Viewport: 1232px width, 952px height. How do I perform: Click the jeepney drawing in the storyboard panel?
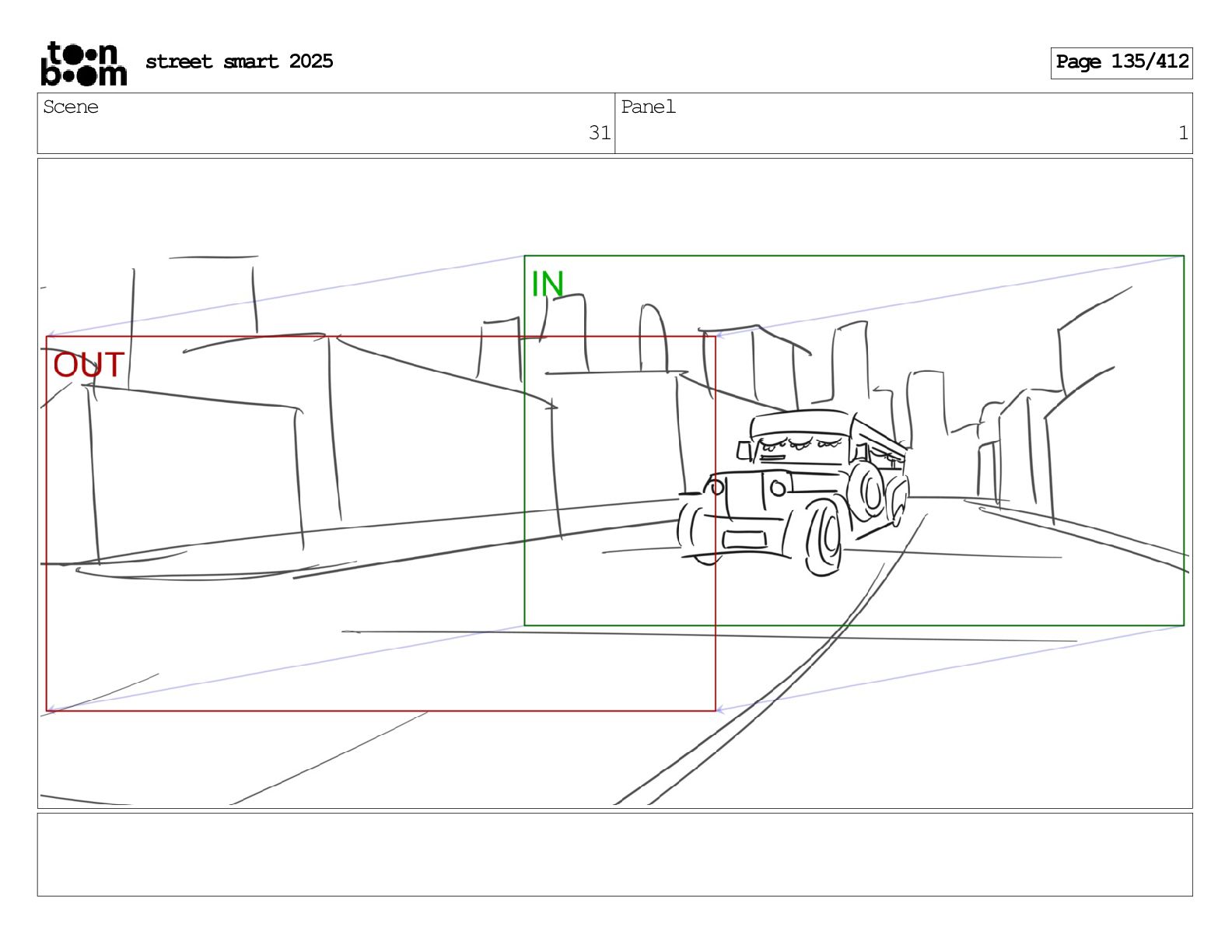[793, 492]
